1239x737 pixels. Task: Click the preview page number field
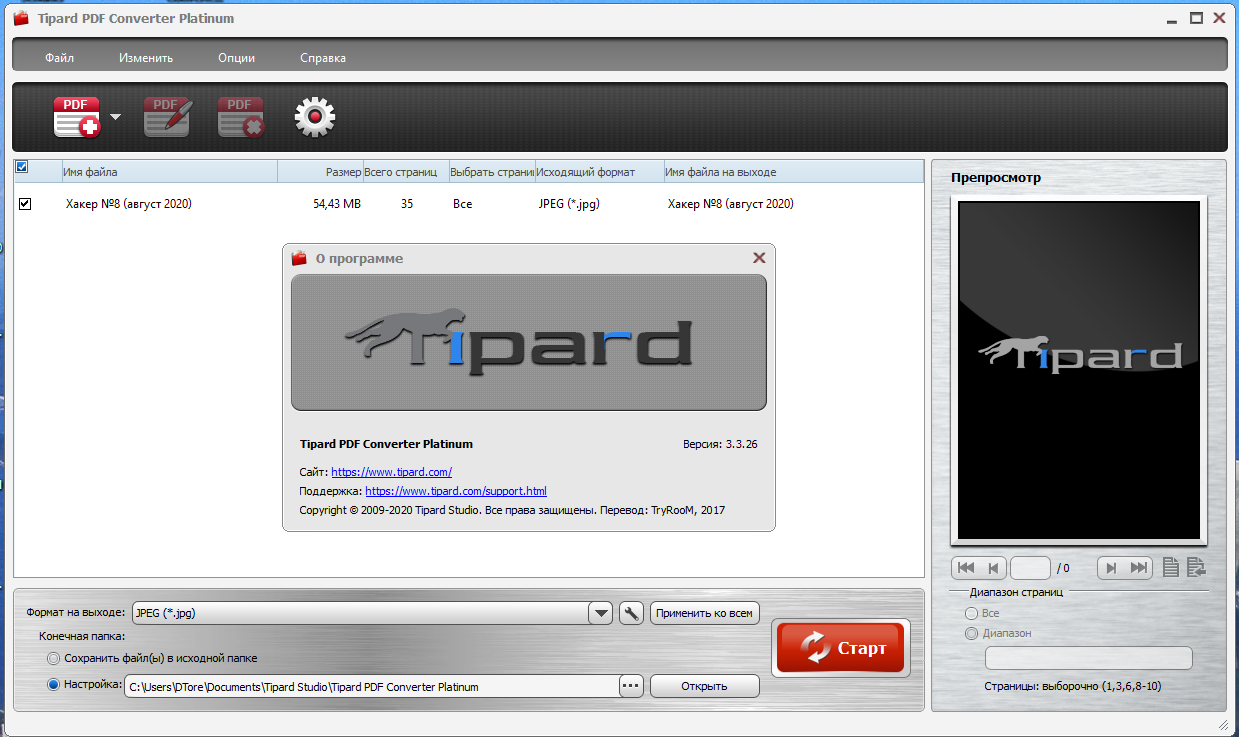(1030, 568)
